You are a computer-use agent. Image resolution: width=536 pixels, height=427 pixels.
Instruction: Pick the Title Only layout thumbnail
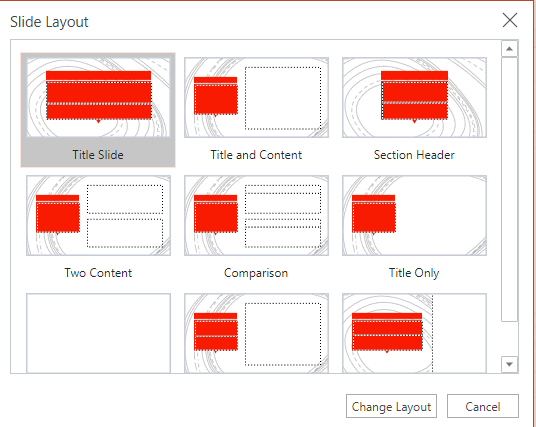[x=414, y=215]
